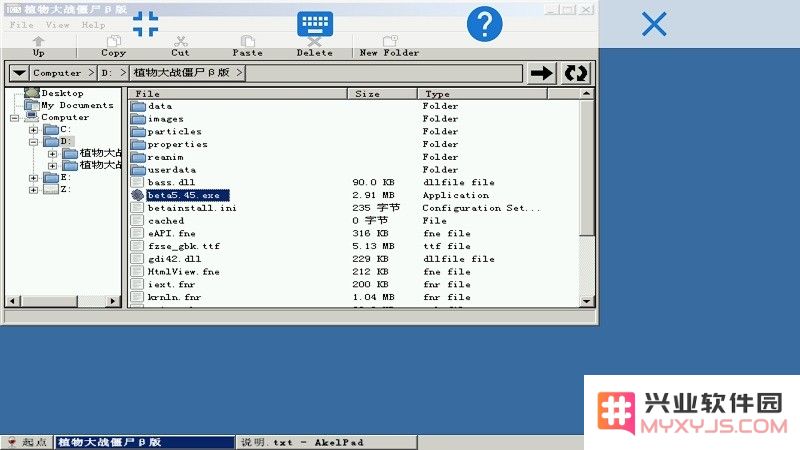
Task: Expand the Z: drive node
Action: (x=33, y=190)
